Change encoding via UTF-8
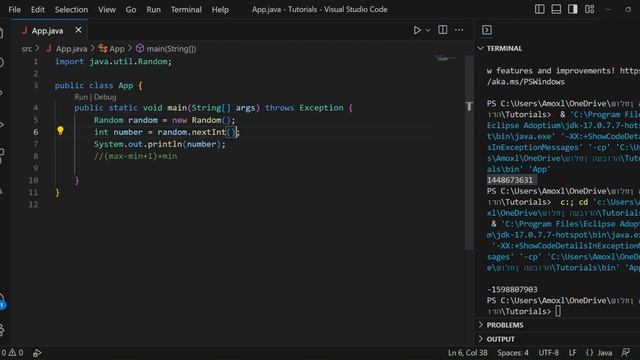The image size is (640, 360). [549, 353]
